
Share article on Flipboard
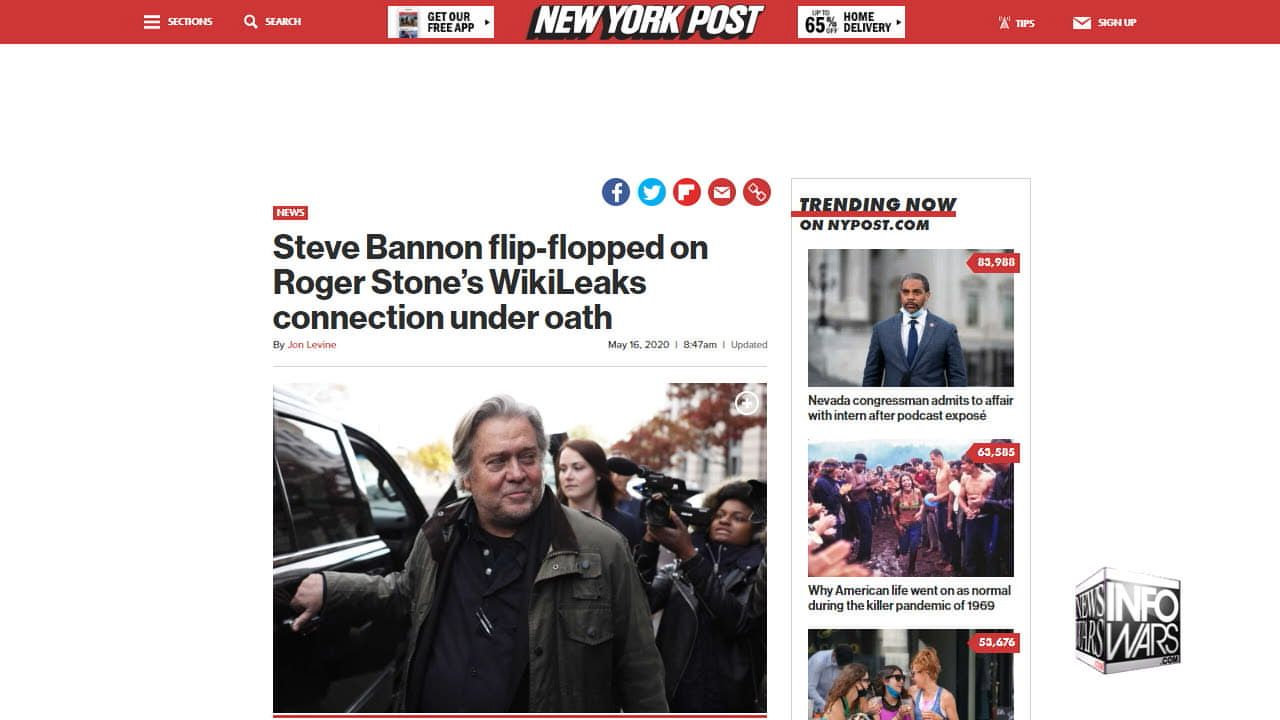tap(687, 192)
